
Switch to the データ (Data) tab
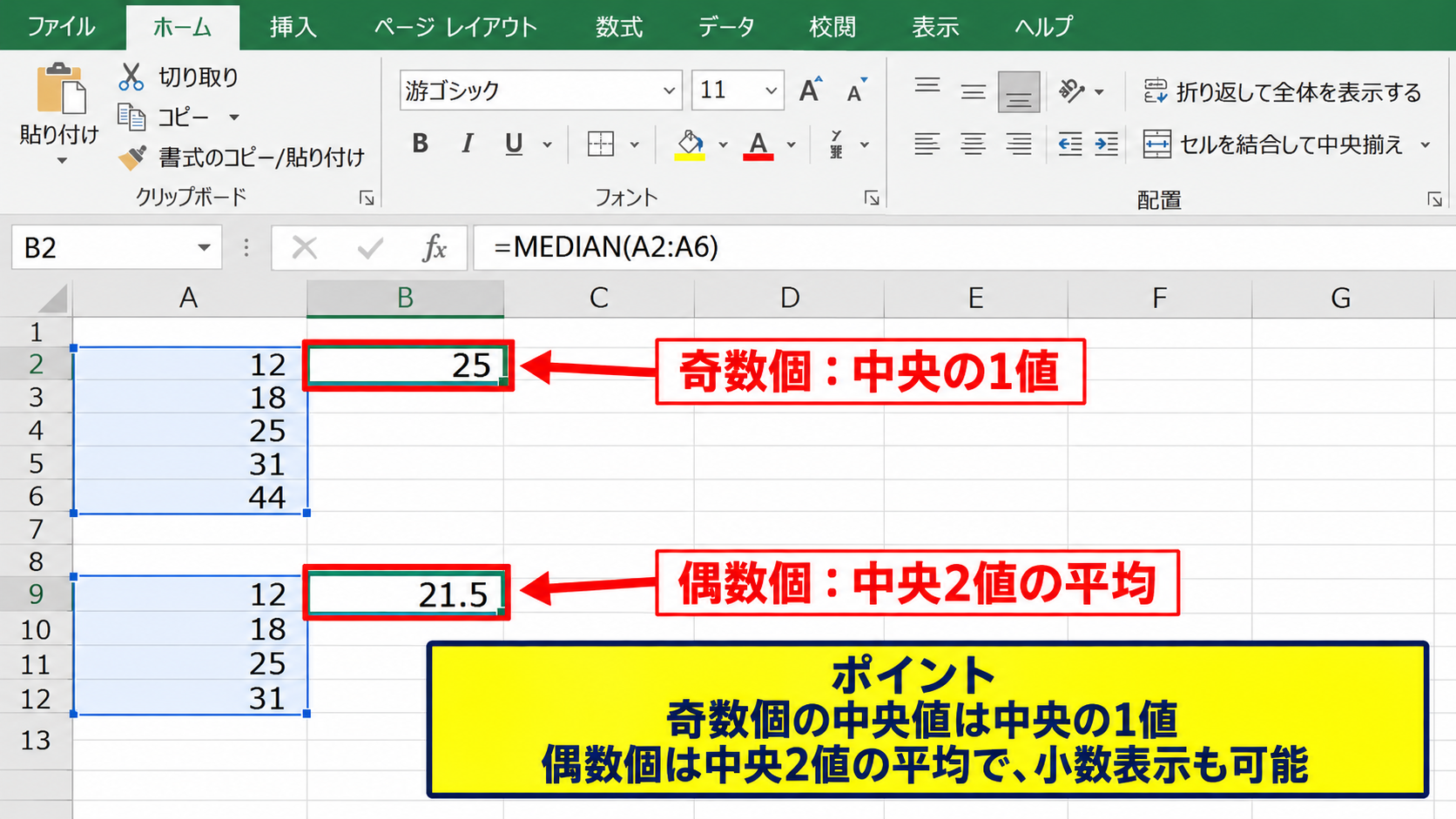click(x=726, y=26)
